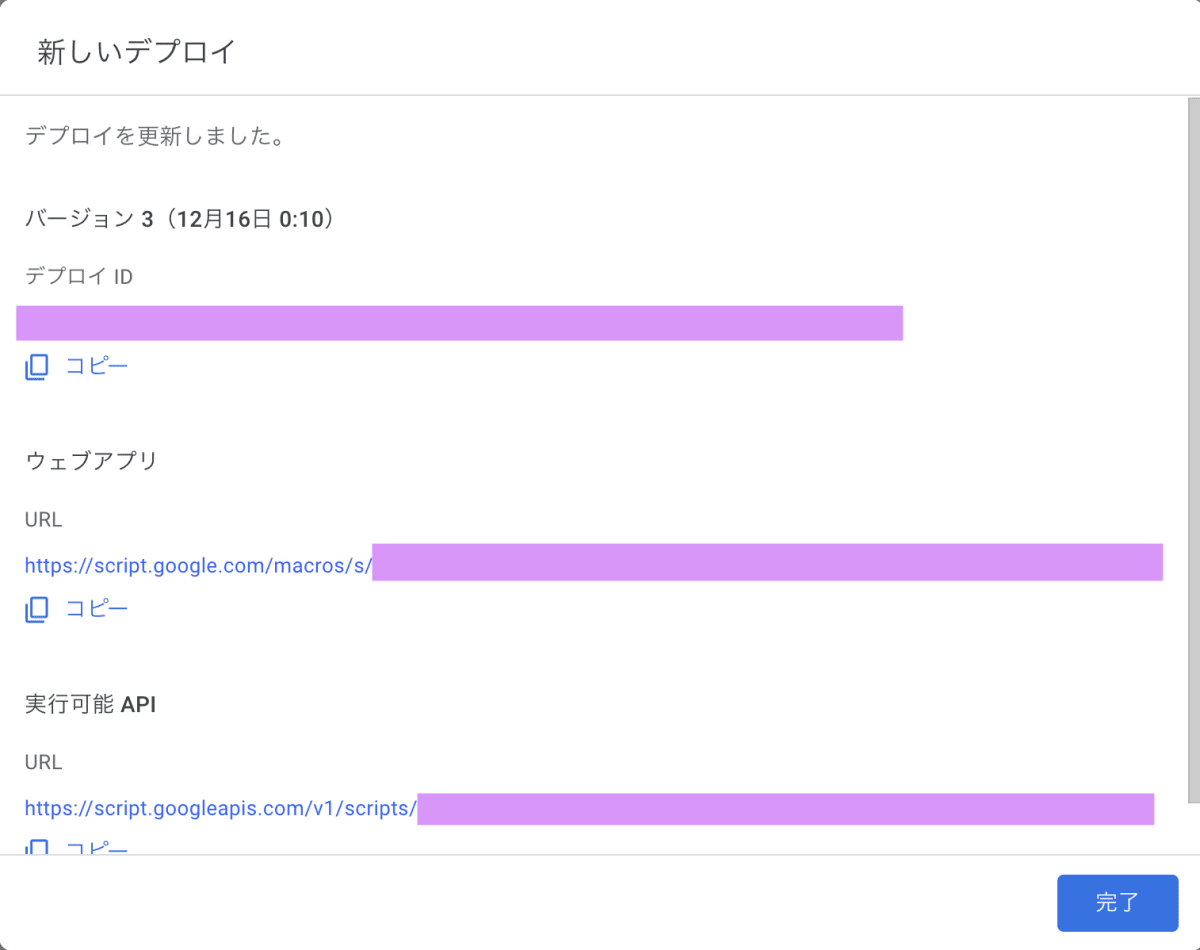Click the バージョン 3 timestamp line
This screenshot has height=950, width=1200.
tap(179, 218)
